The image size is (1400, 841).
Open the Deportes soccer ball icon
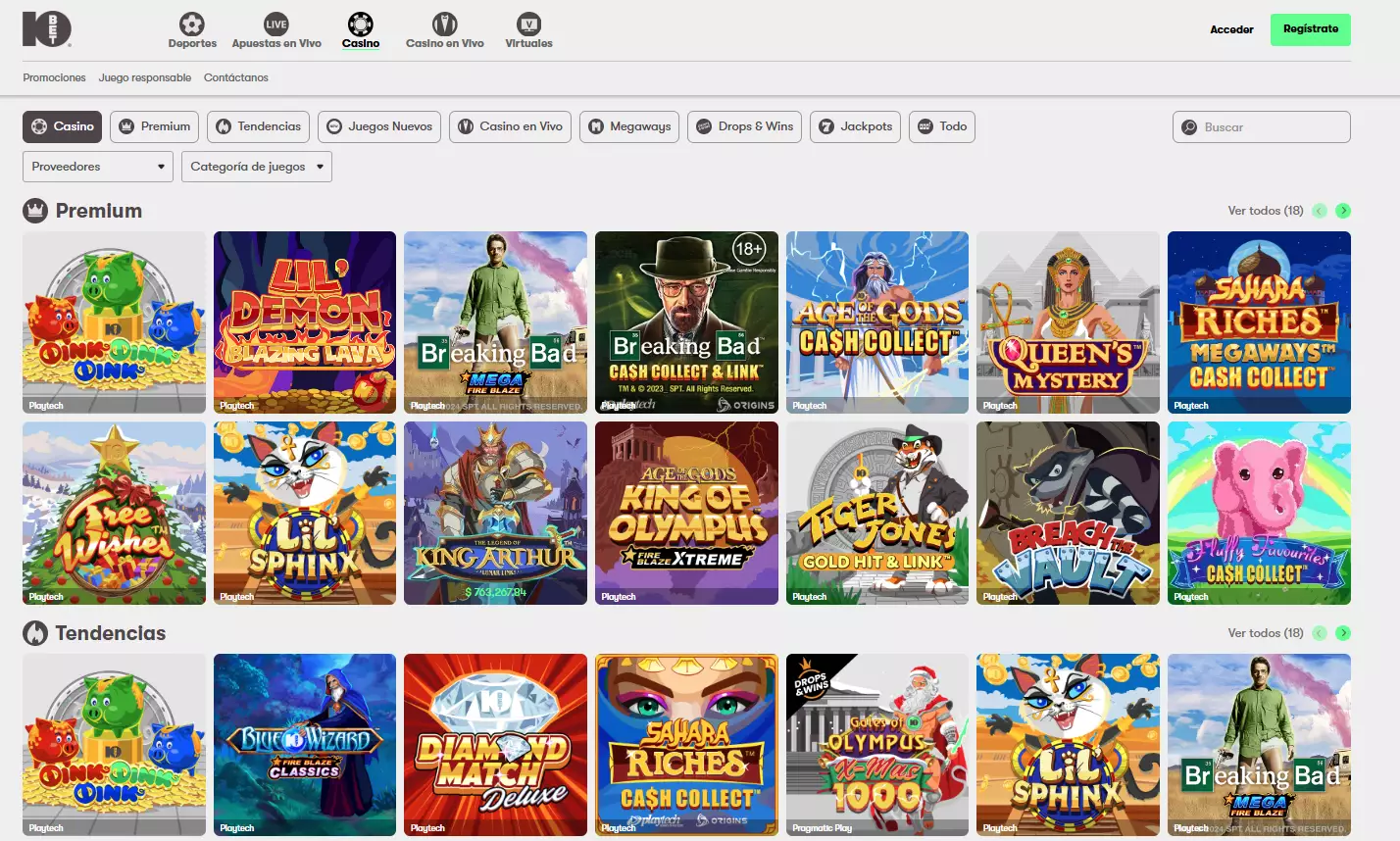click(x=192, y=24)
